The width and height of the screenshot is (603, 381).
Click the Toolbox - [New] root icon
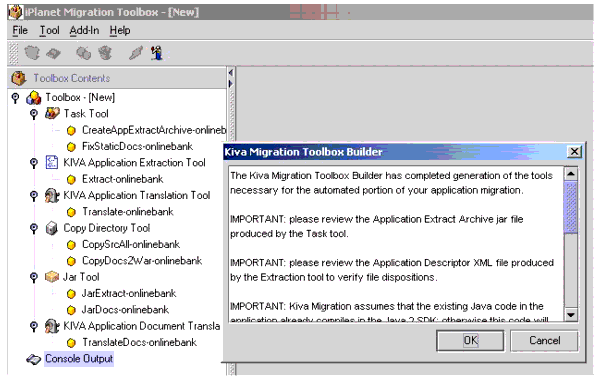(x=33, y=98)
